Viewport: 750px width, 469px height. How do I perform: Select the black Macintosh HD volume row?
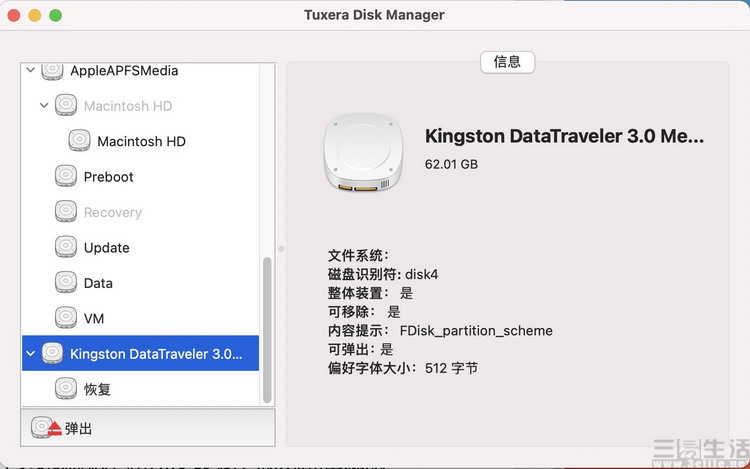coord(141,141)
